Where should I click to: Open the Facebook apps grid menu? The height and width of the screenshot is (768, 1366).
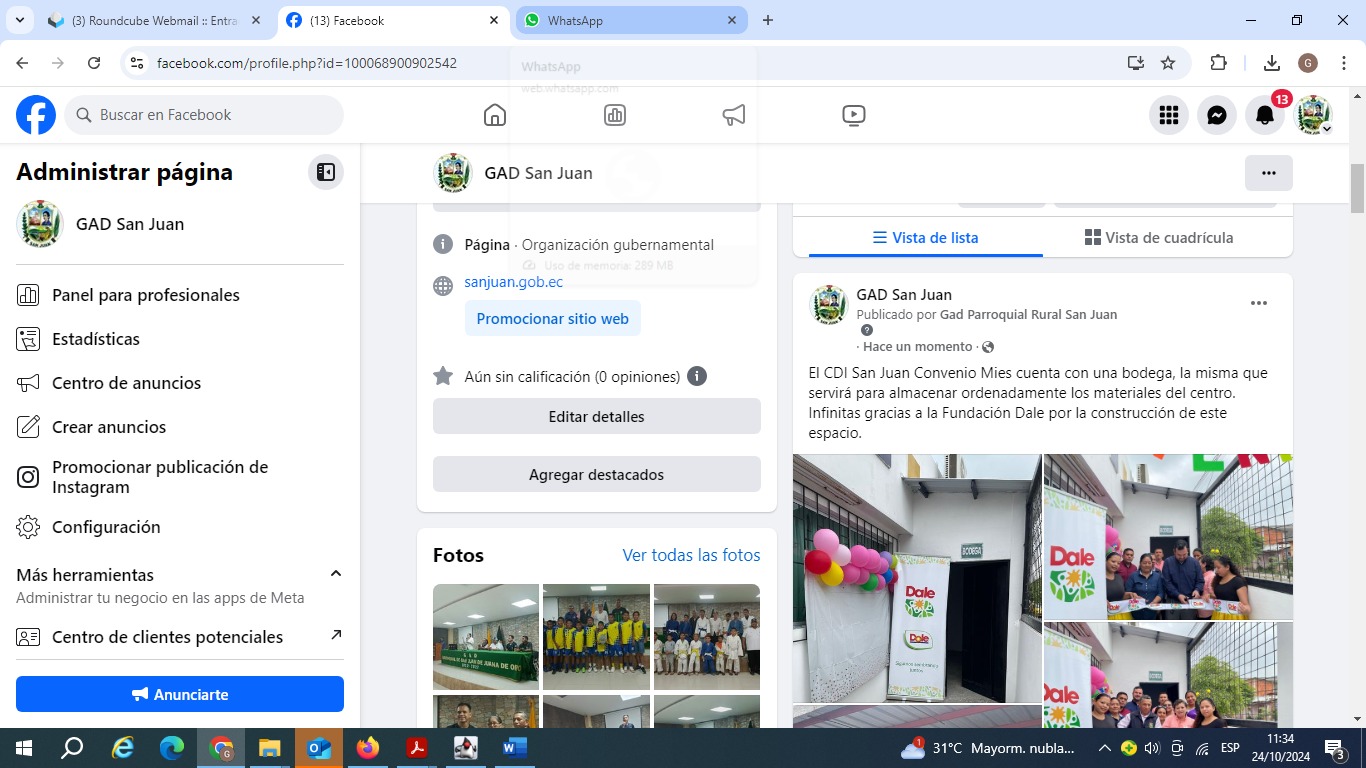tap(1169, 115)
